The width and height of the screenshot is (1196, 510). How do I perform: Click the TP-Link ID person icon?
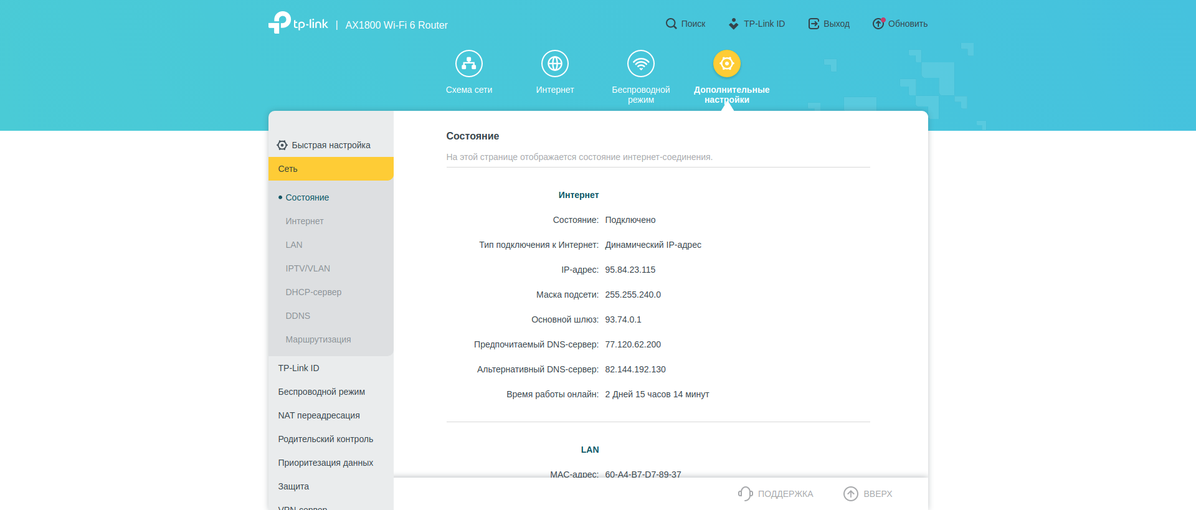click(734, 24)
